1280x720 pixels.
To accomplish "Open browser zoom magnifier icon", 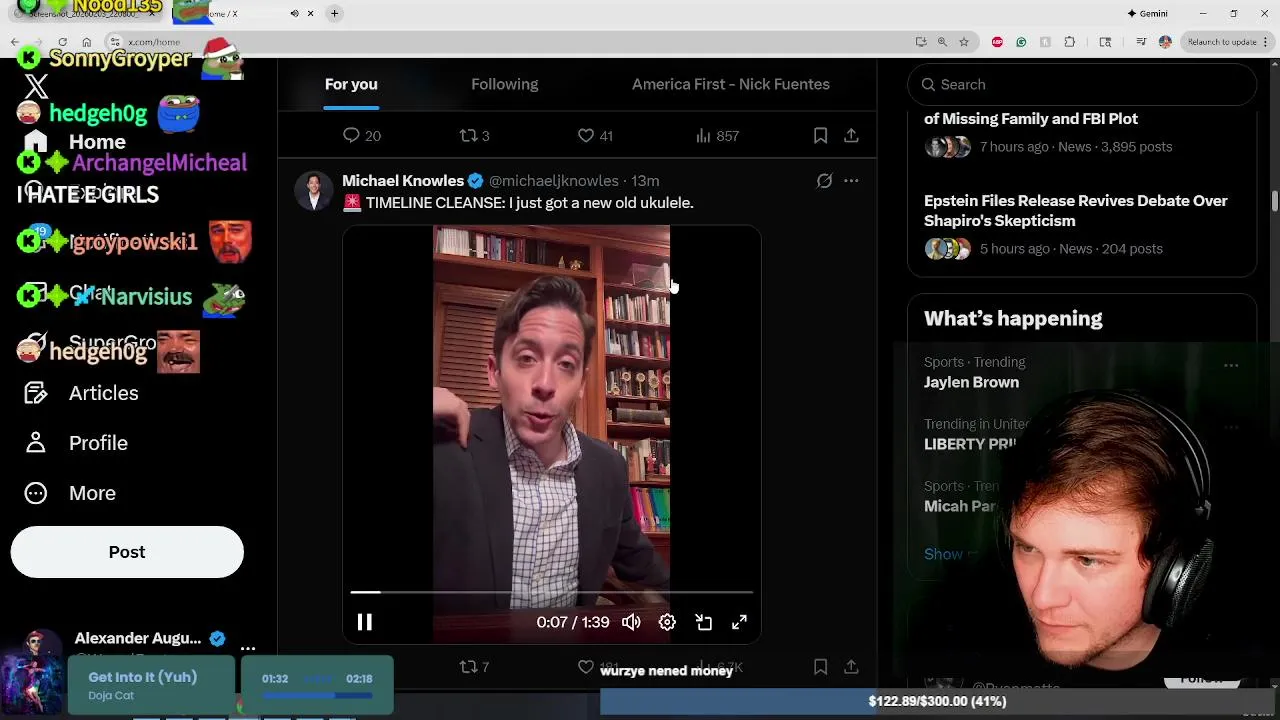I will tap(942, 42).
